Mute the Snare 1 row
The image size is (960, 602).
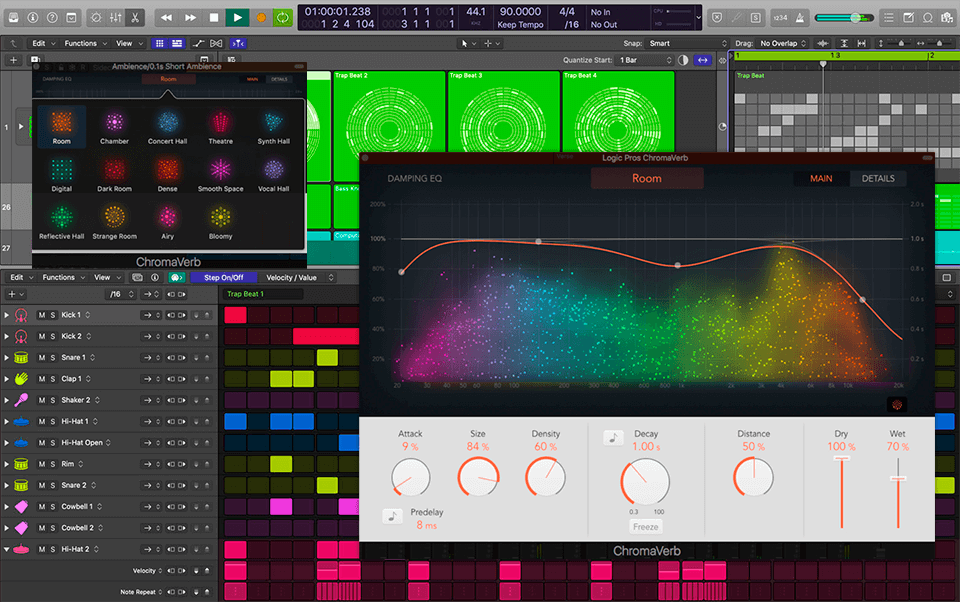pyautogui.click(x=42, y=358)
